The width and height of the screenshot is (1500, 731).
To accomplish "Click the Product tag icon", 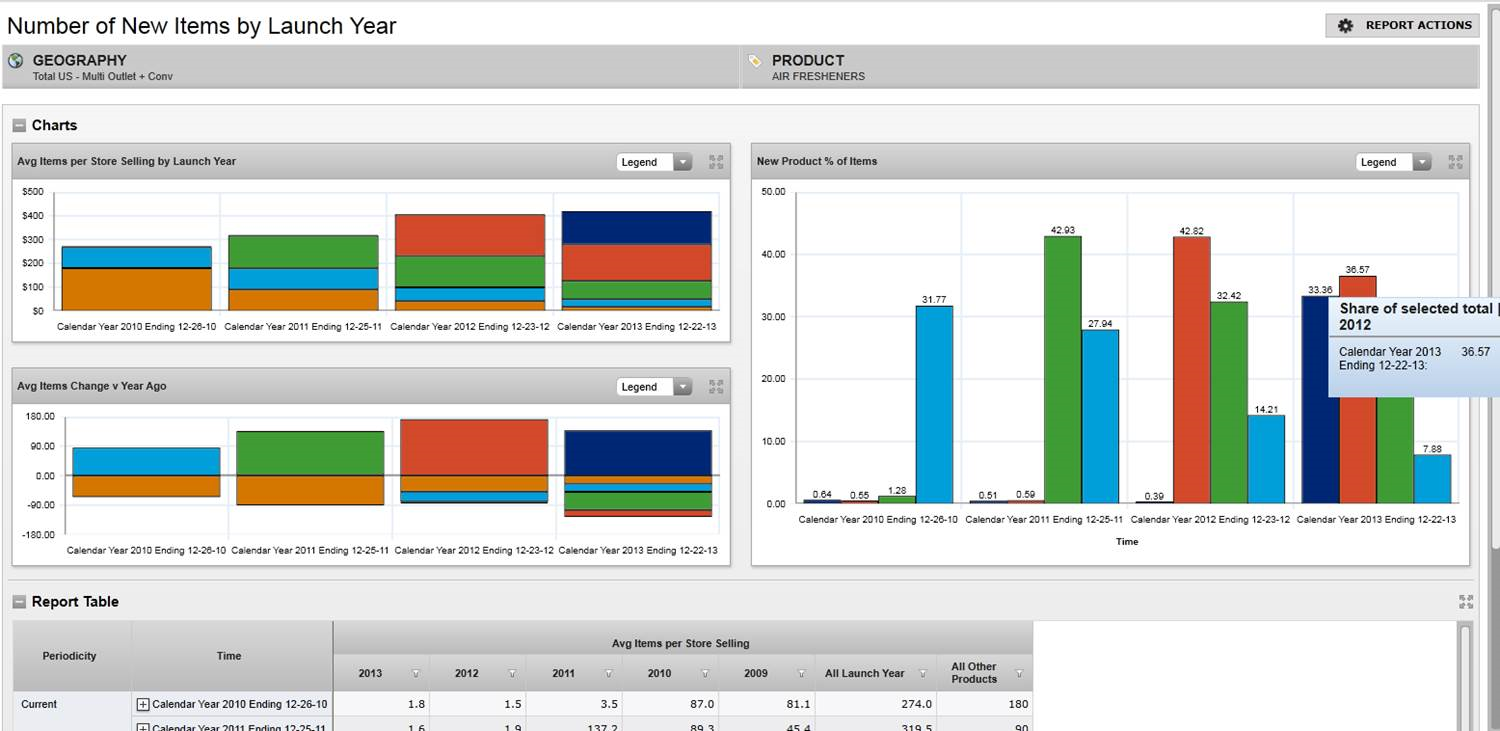I will [755, 61].
